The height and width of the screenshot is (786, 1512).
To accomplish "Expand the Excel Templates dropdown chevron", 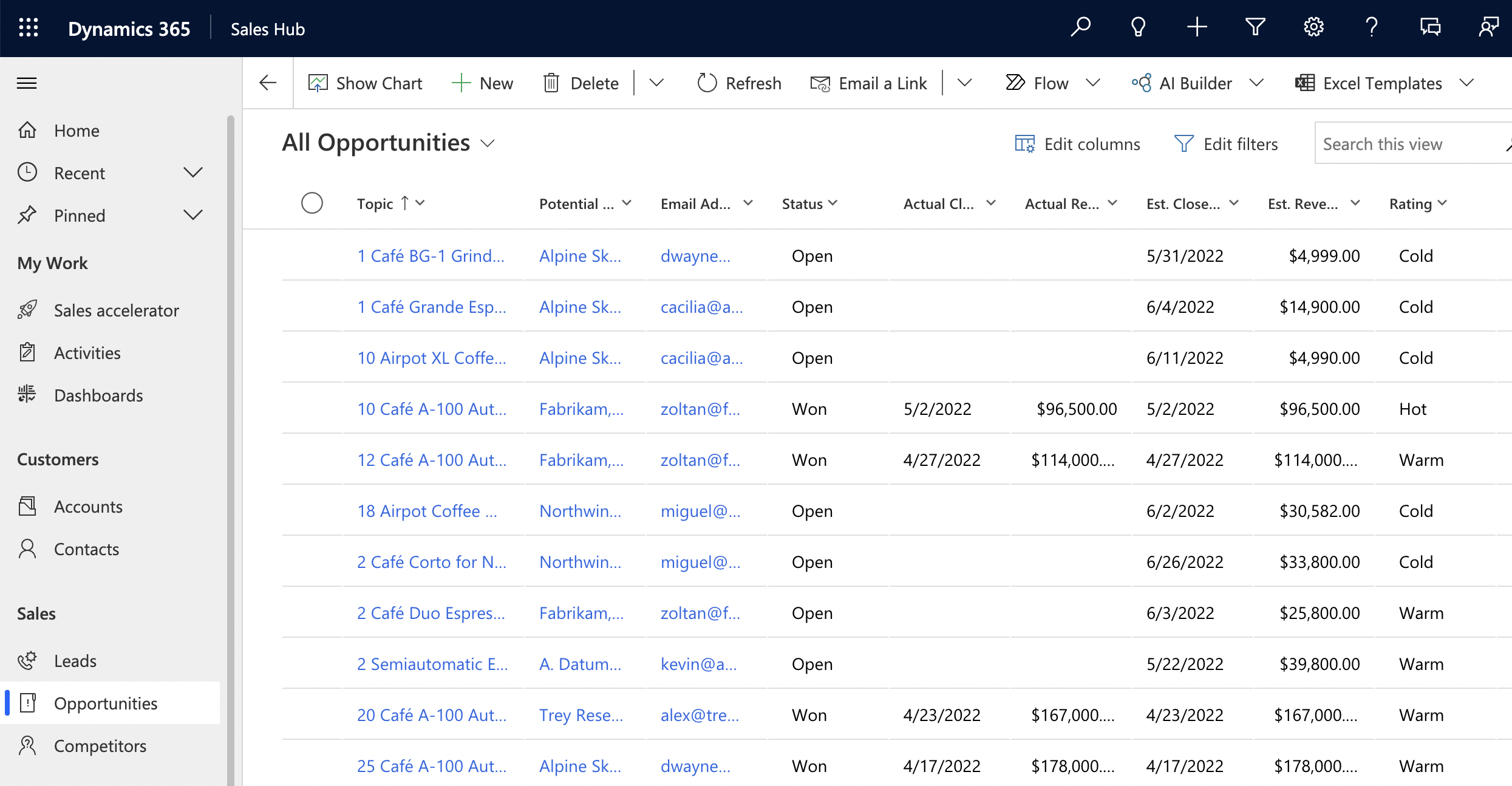I will [1467, 83].
